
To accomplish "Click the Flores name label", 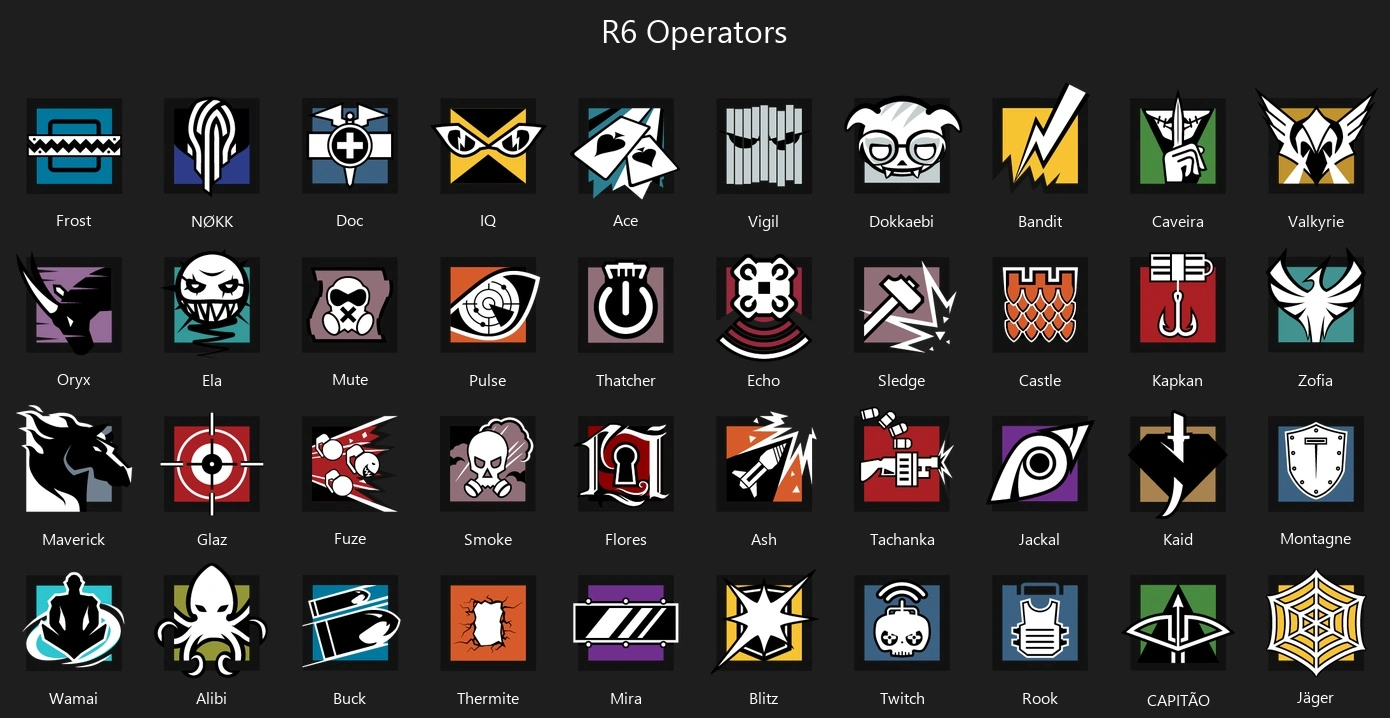I will pyautogui.click(x=626, y=539).
